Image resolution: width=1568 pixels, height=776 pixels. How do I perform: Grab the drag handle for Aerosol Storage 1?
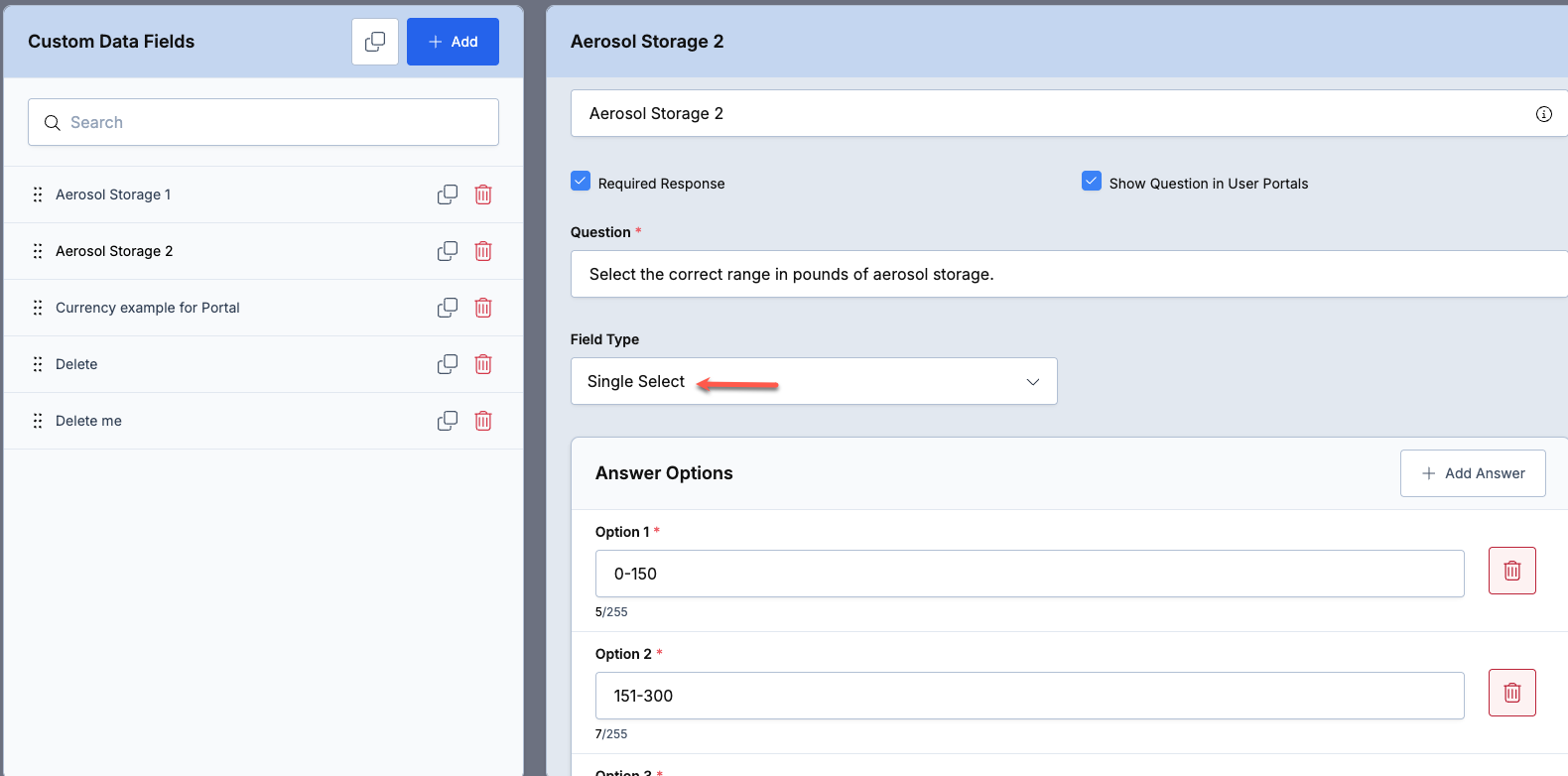pos(38,194)
